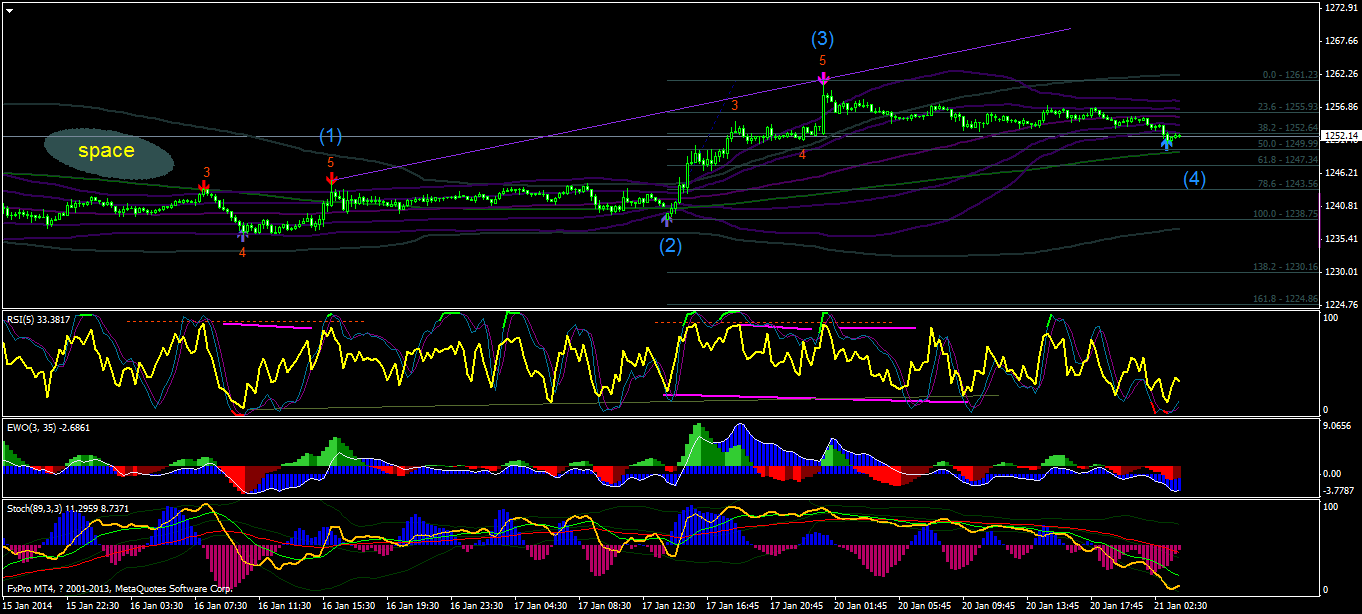This screenshot has height=614, width=1362.
Task: Click the 1246.21 price axis value
Action: pos(1340,173)
